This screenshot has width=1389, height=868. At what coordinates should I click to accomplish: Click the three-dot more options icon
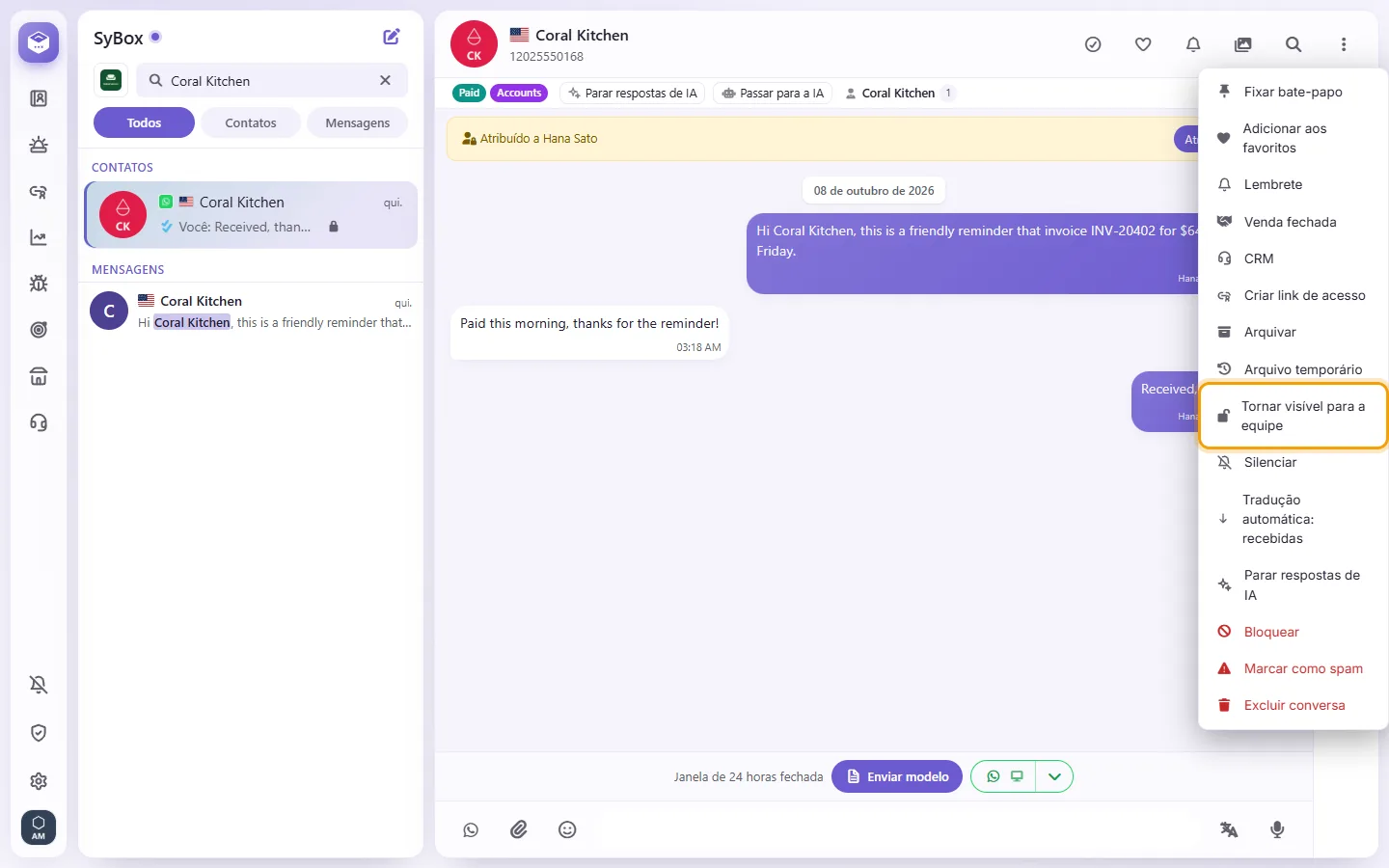[x=1344, y=44]
